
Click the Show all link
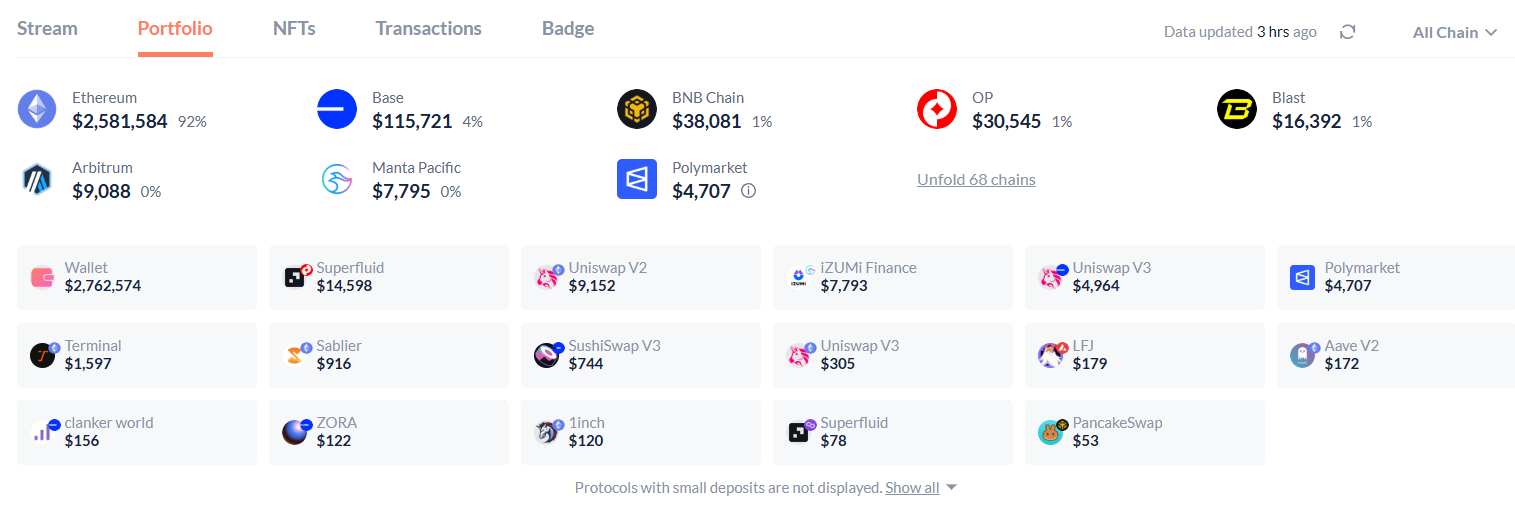click(x=911, y=488)
